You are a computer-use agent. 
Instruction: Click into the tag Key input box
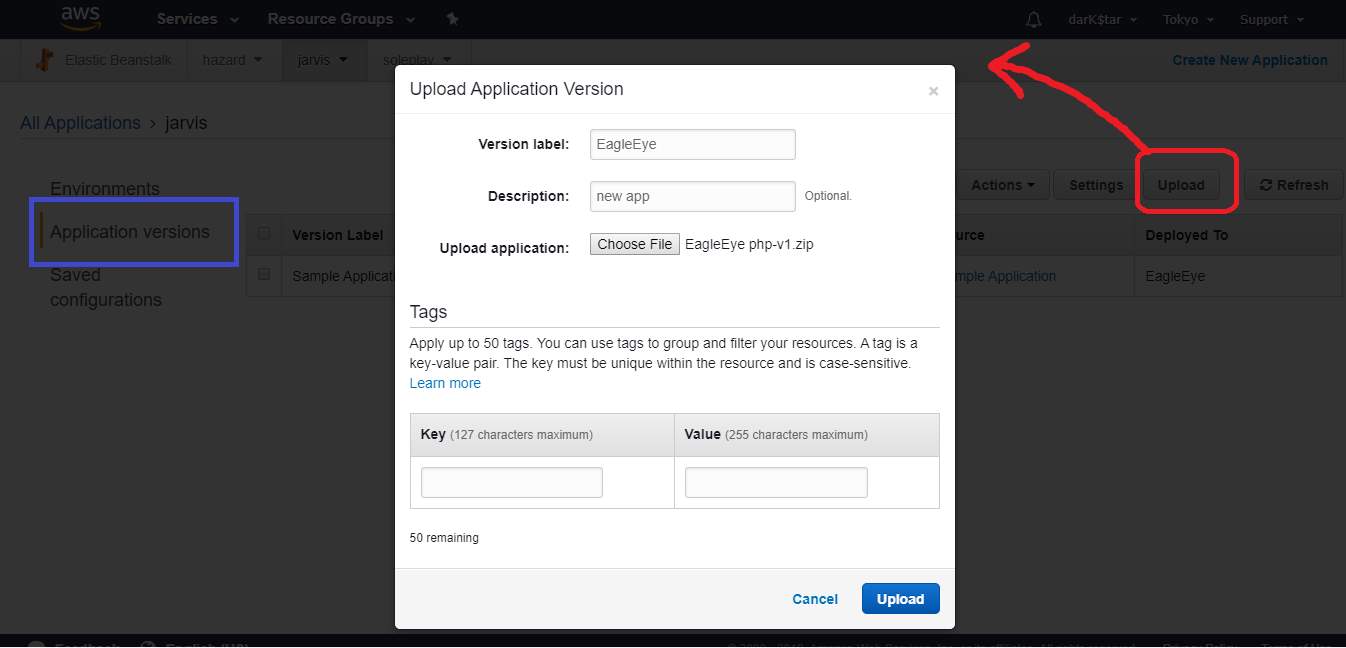[x=512, y=482]
